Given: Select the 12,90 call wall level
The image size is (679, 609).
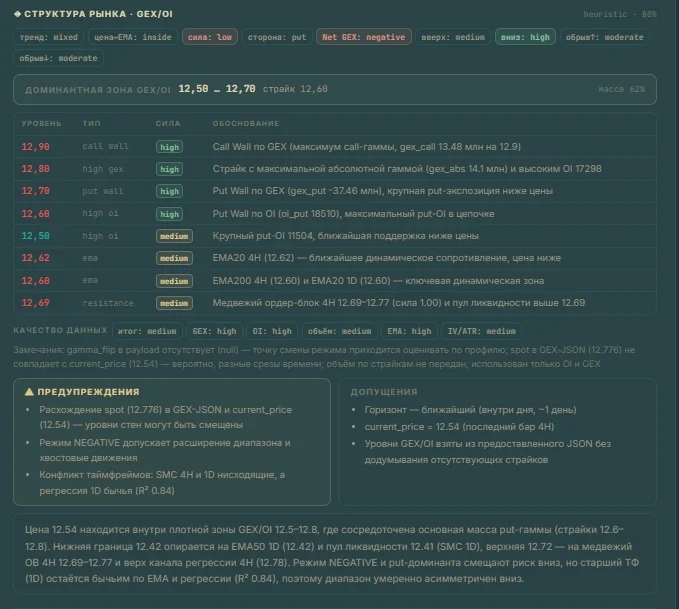Looking at the screenshot, I should pos(36,147).
